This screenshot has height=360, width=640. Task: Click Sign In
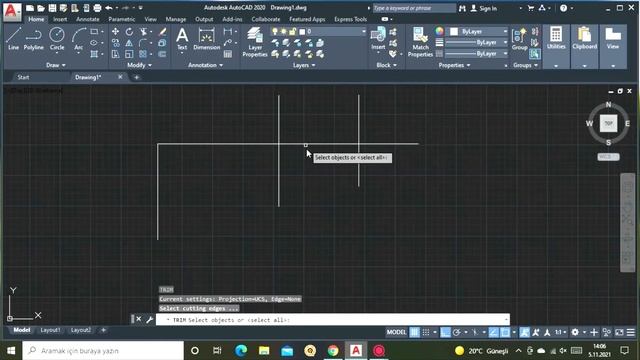tap(484, 8)
